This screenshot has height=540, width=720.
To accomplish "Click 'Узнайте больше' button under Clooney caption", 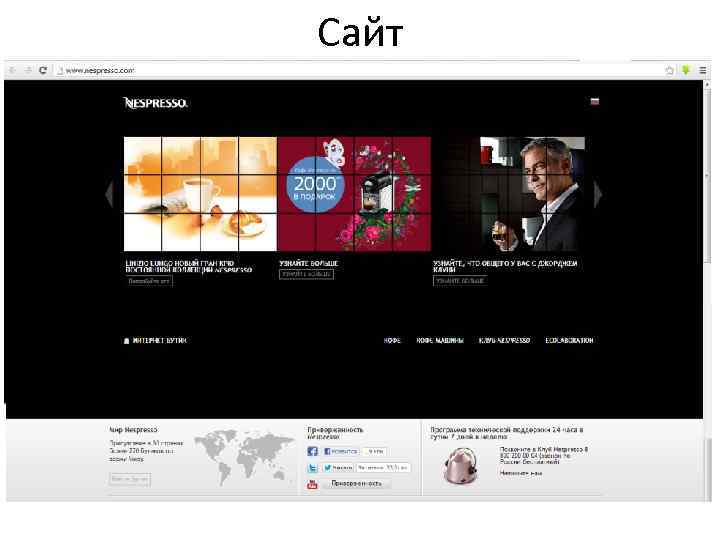I will 460,281.
